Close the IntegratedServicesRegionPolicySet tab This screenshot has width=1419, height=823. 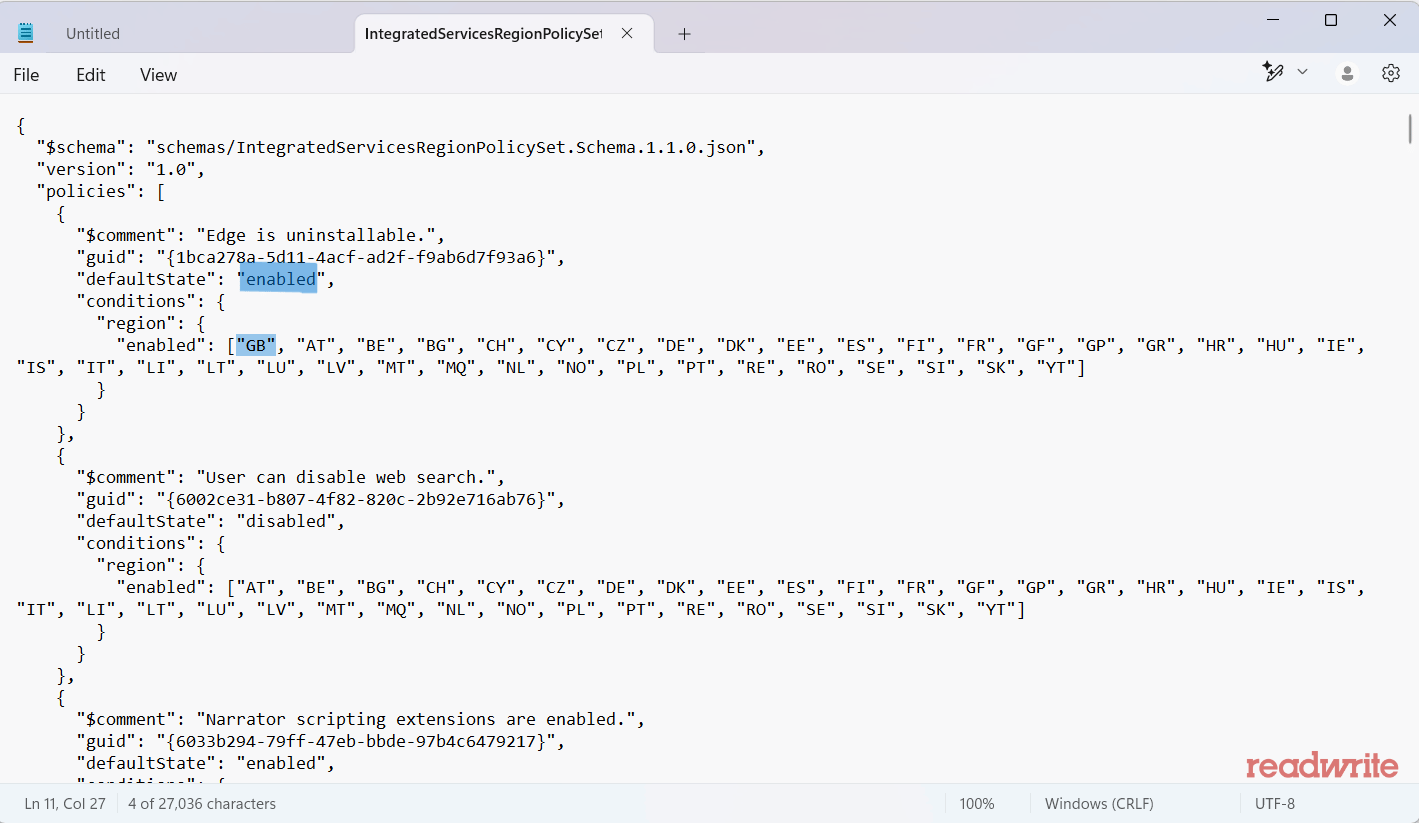pos(627,33)
